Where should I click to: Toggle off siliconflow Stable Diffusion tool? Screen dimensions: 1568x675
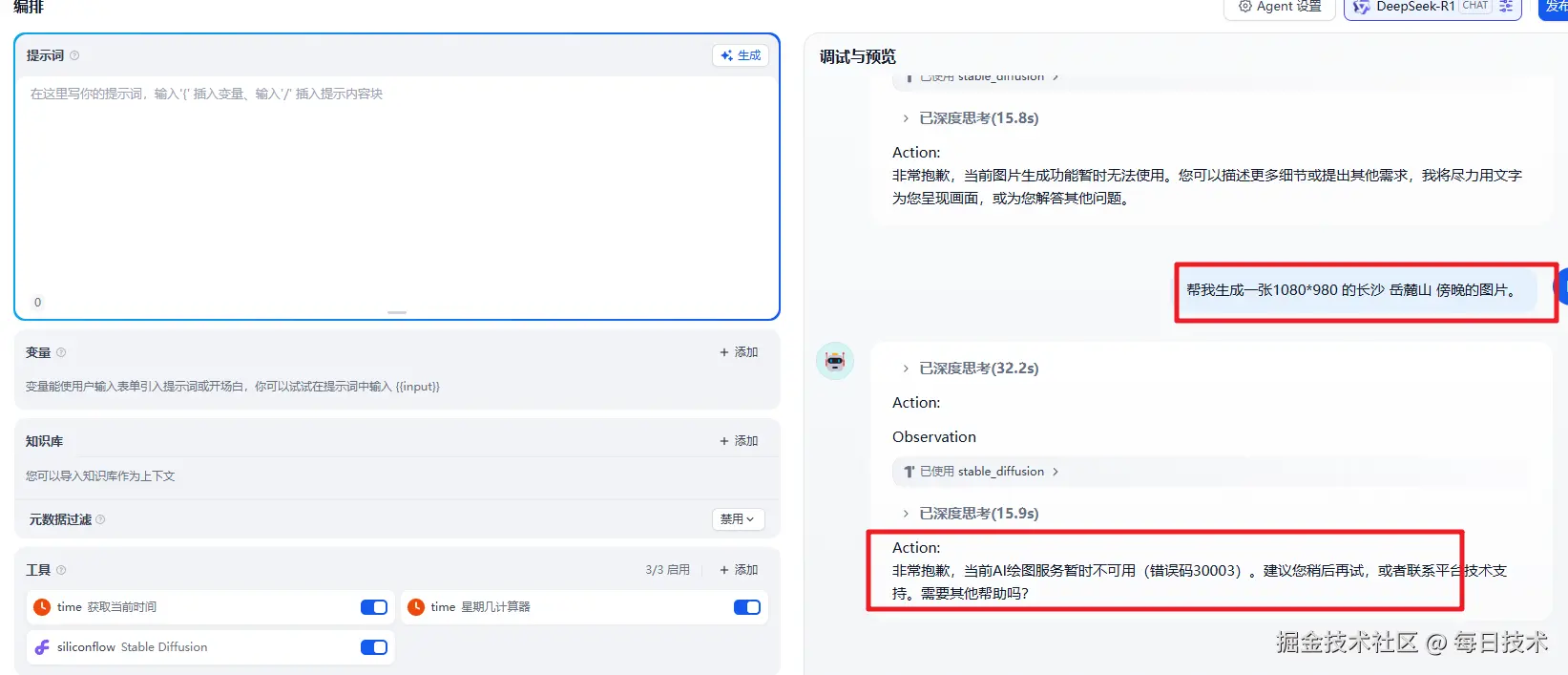374,647
